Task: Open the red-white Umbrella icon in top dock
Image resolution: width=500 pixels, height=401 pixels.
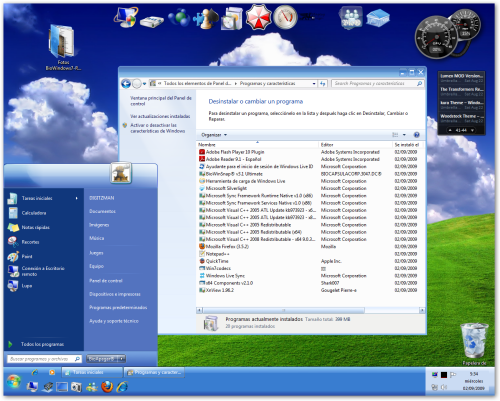Action: pyautogui.click(x=259, y=17)
